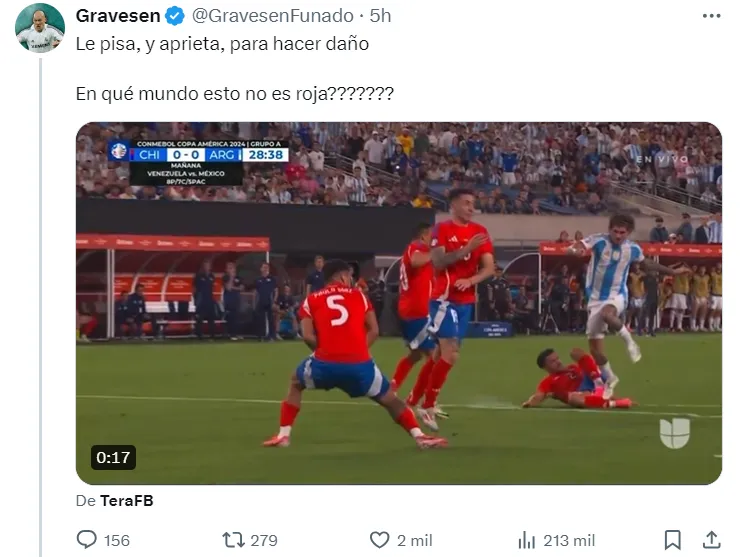Open the three-dot more options menu
The width and height of the screenshot is (740, 557).
pyautogui.click(x=711, y=16)
